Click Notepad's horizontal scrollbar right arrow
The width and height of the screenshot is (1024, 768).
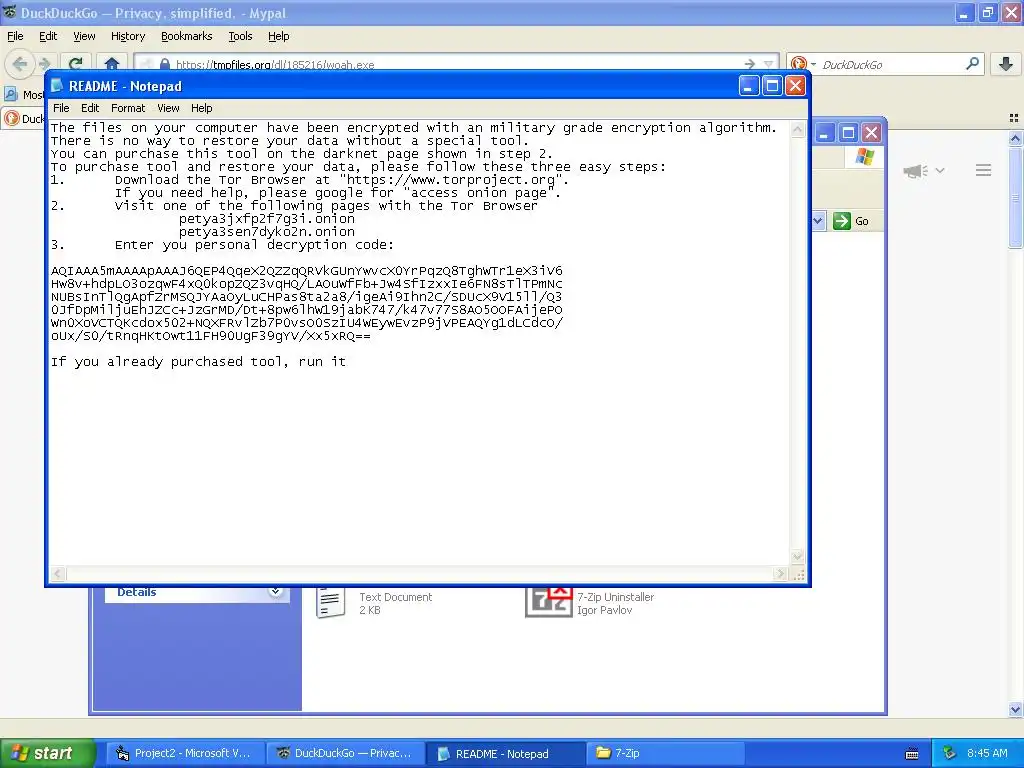pos(780,573)
